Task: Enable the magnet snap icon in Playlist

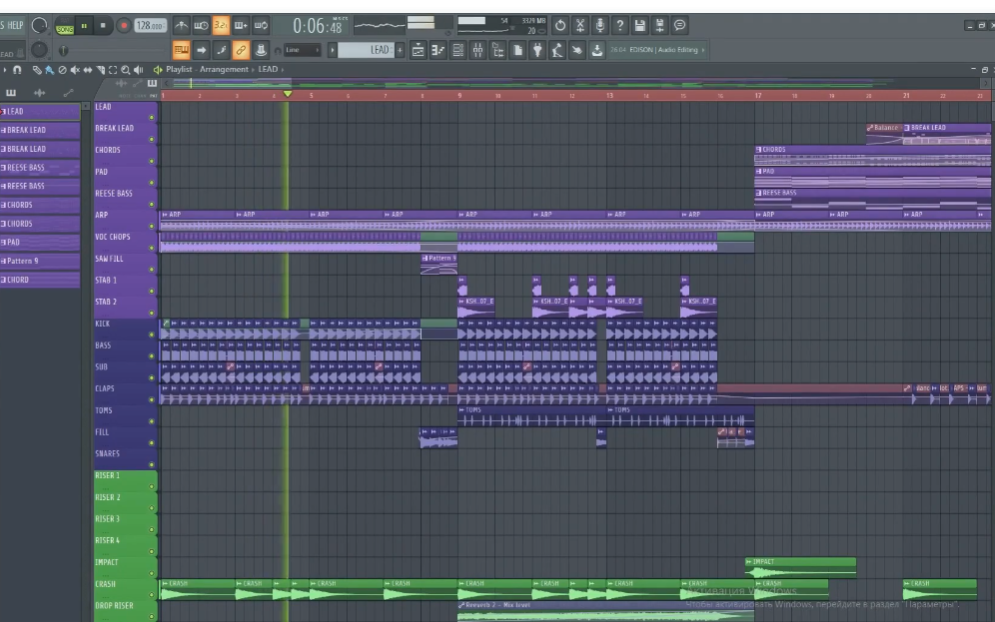Action: tap(15, 69)
